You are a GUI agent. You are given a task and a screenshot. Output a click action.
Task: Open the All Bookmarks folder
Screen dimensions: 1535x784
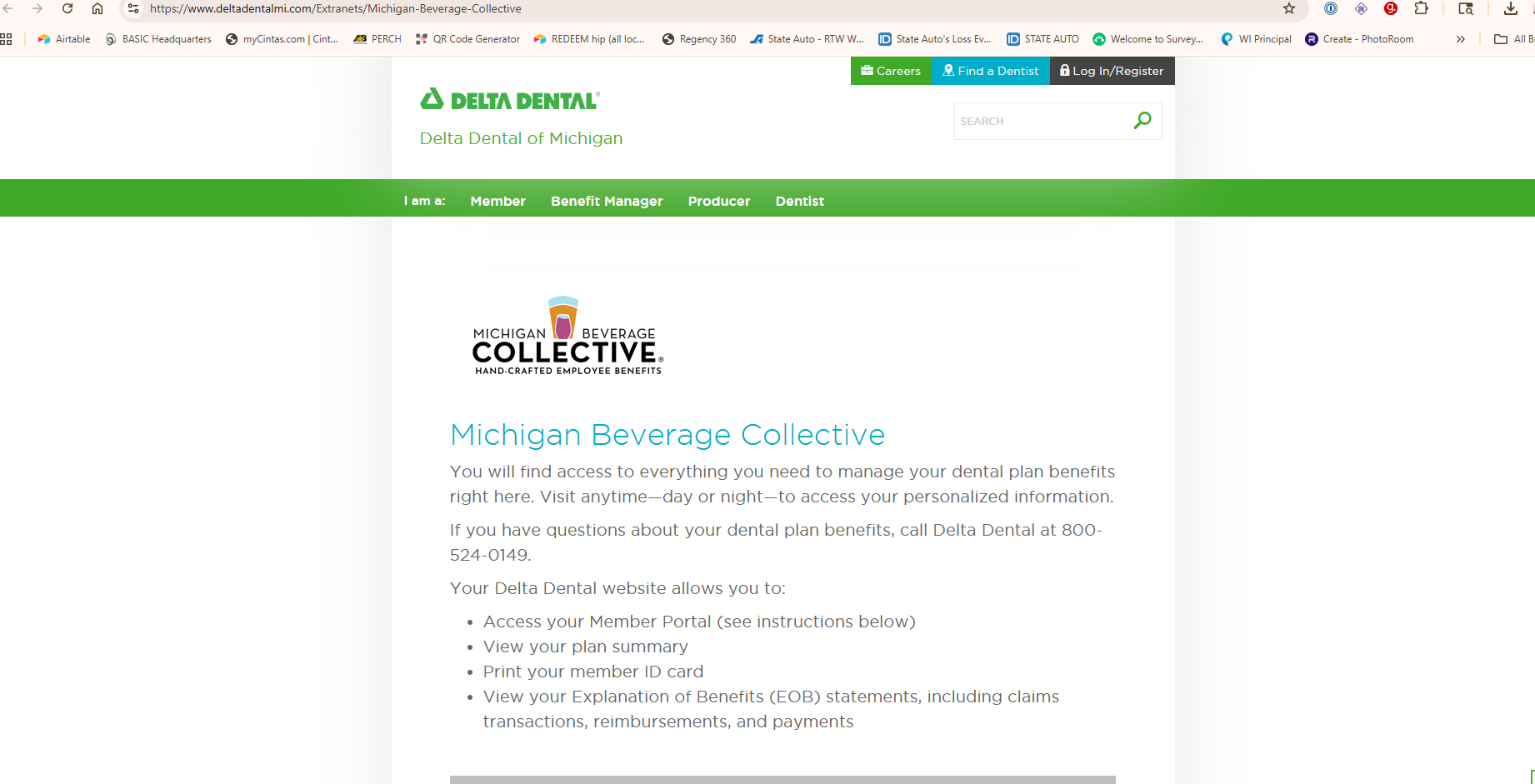(1512, 39)
